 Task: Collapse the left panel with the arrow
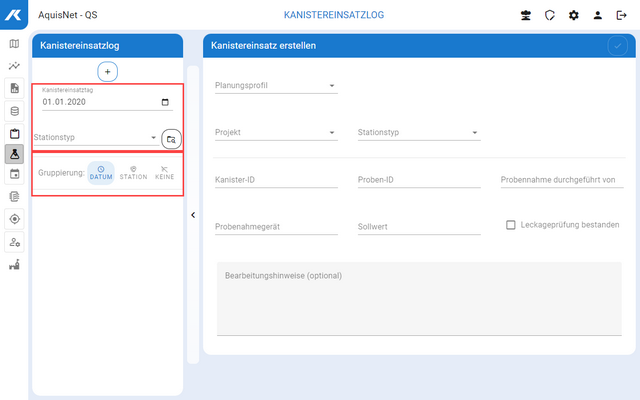tap(193, 215)
